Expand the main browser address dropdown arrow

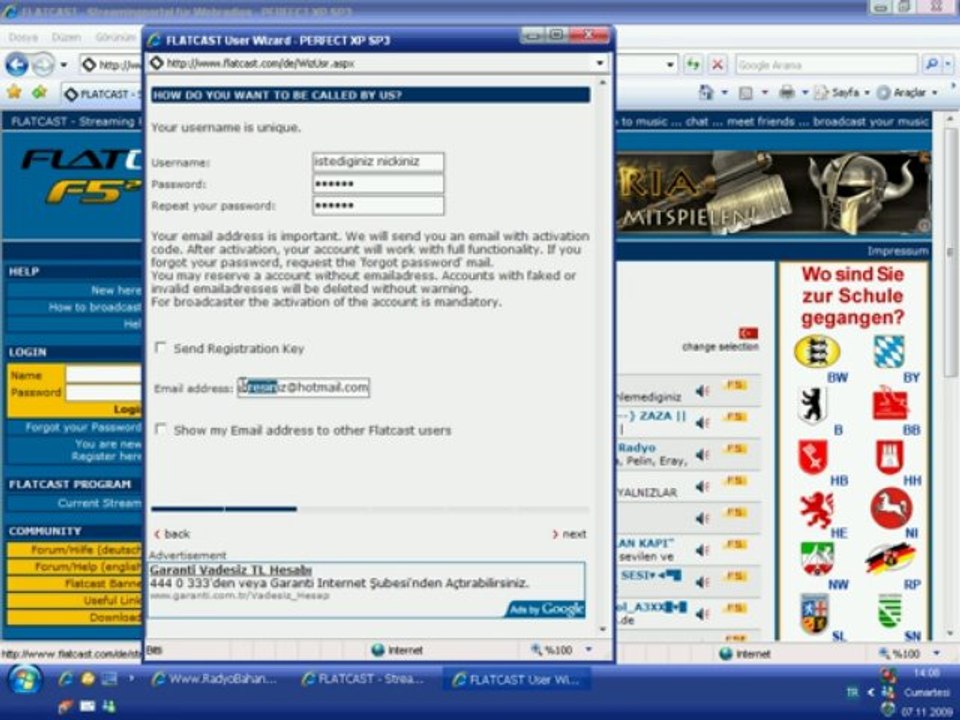(670, 64)
